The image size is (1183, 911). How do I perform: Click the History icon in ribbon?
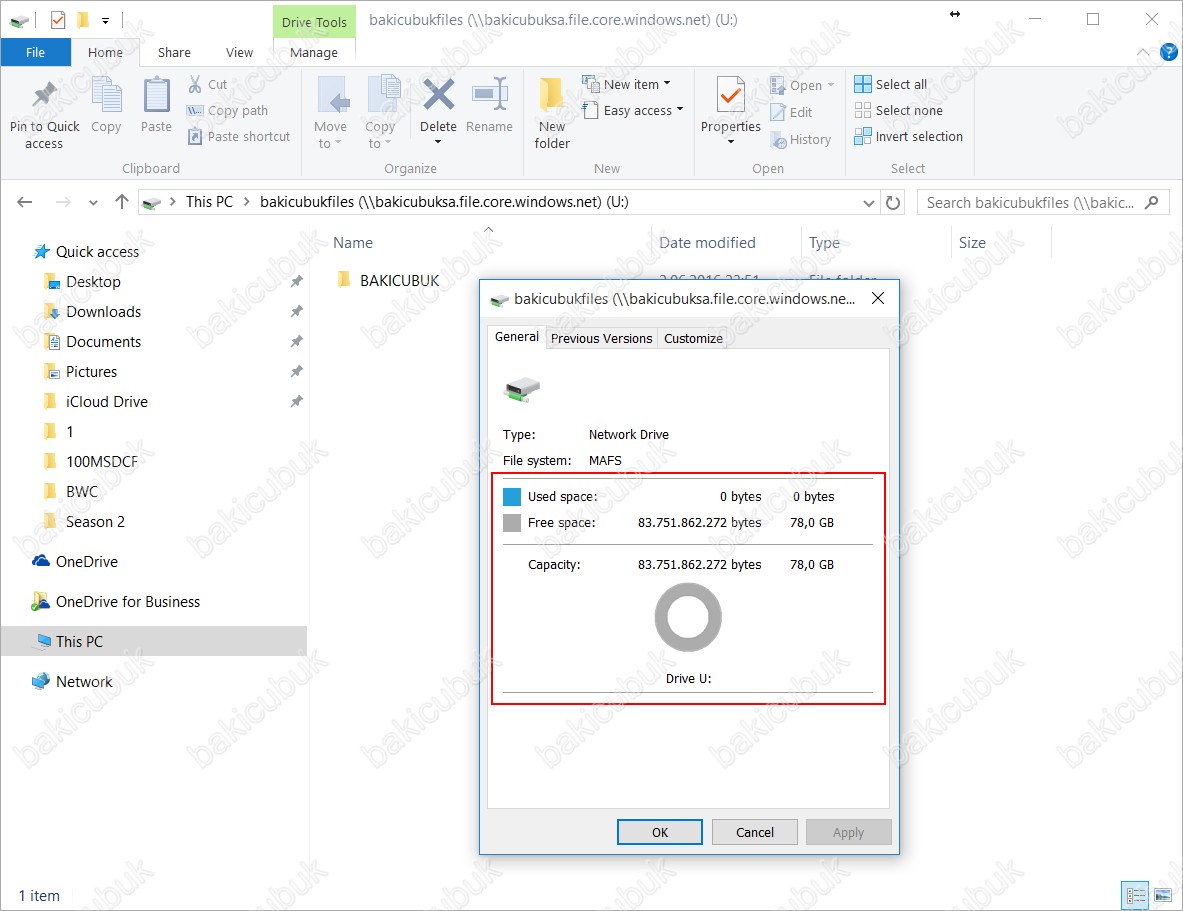pyautogui.click(x=778, y=140)
